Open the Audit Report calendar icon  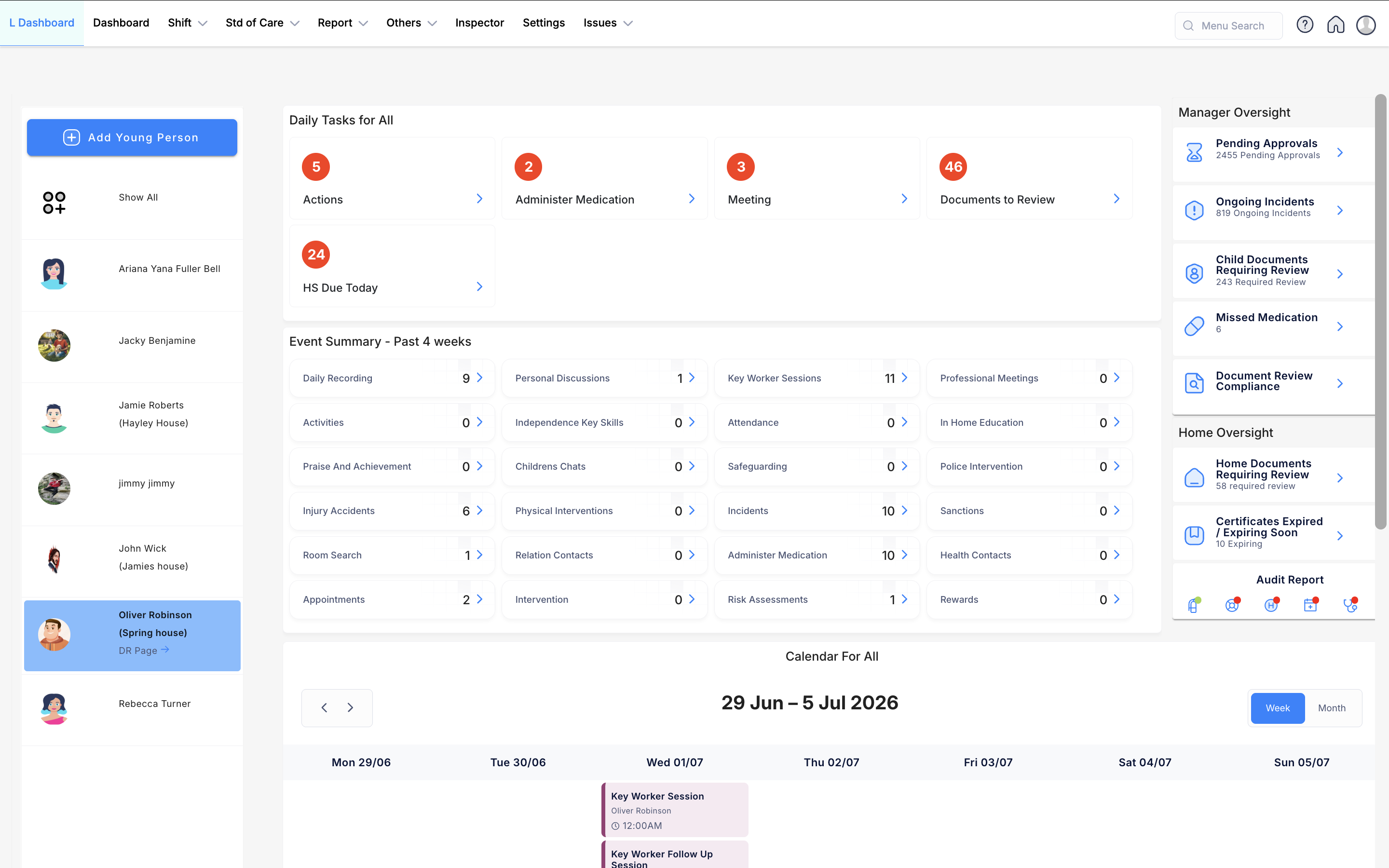(1311, 605)
